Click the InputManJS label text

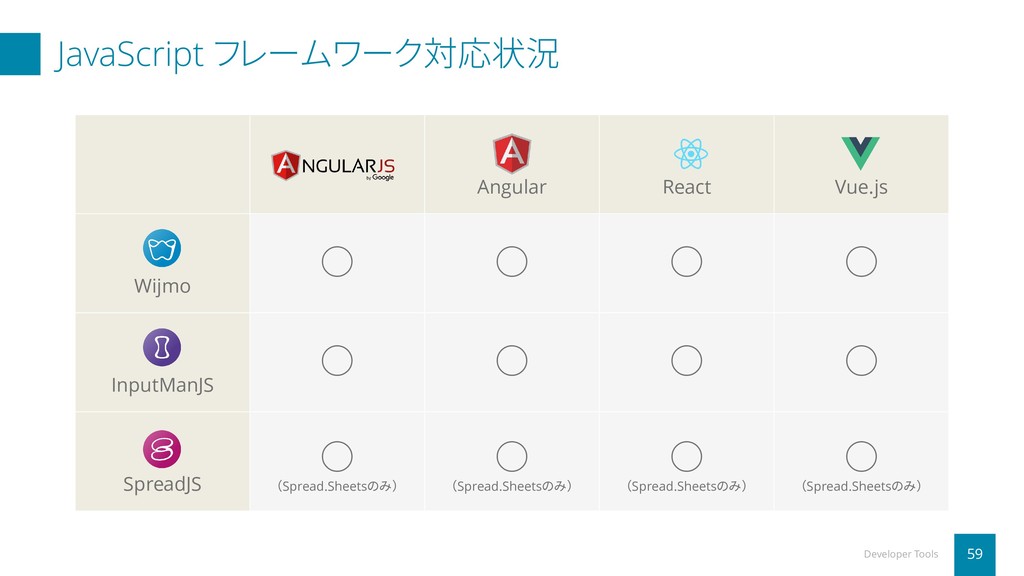pos(162,385)
